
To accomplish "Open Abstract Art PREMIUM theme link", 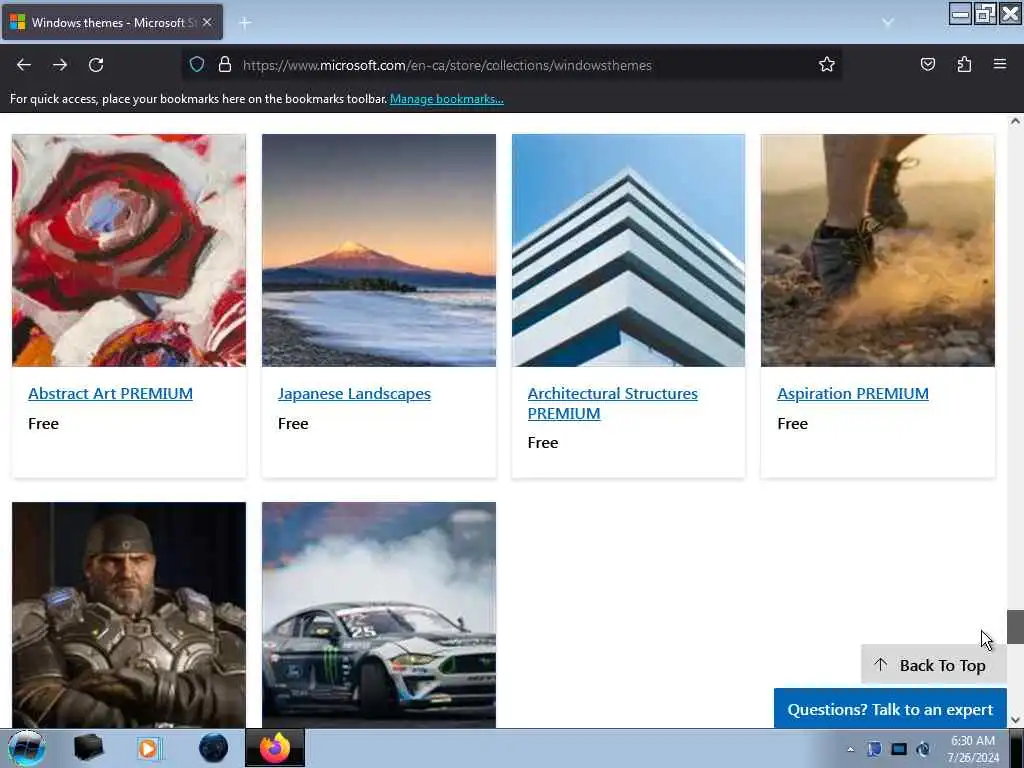I will point(110,393).
